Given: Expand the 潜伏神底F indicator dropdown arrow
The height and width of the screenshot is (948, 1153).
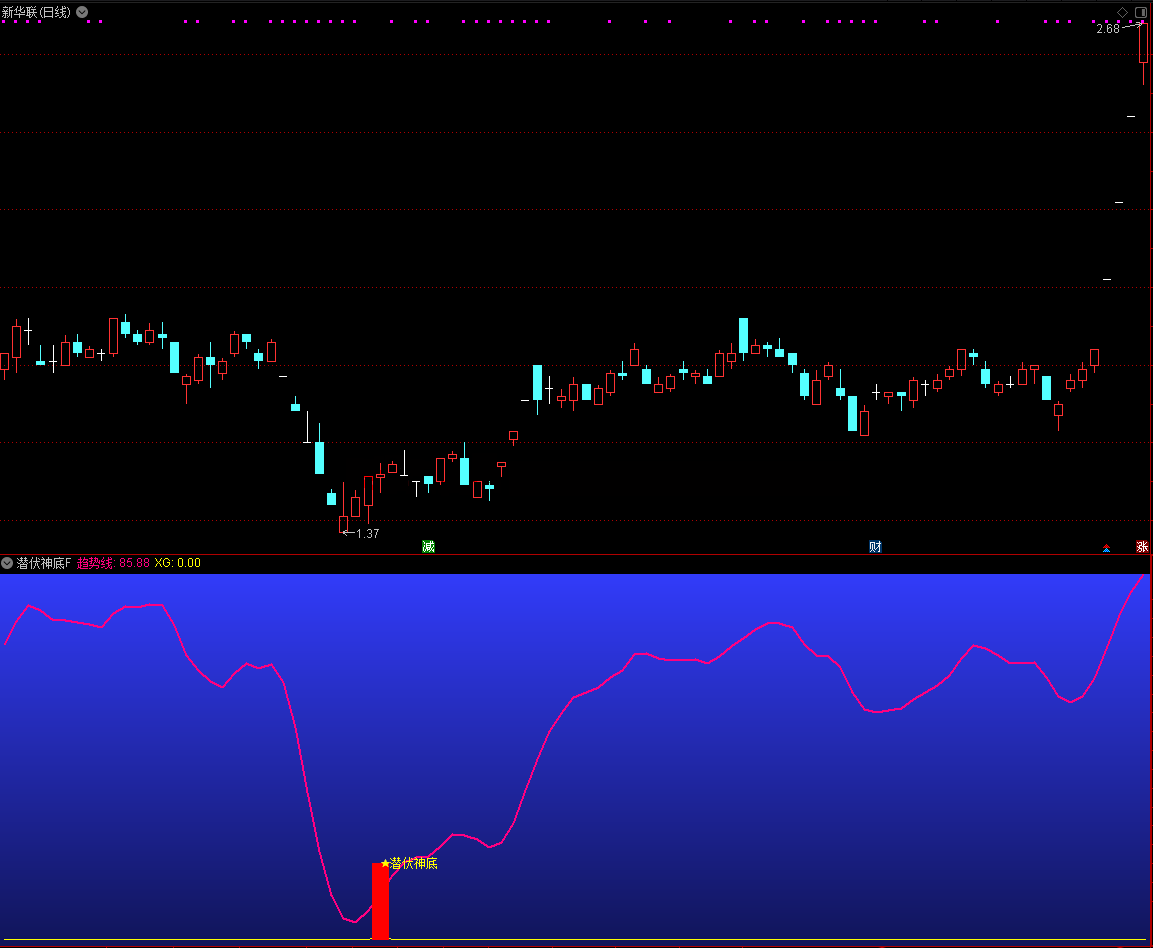Looking at the screenshot, I should 7,563.
